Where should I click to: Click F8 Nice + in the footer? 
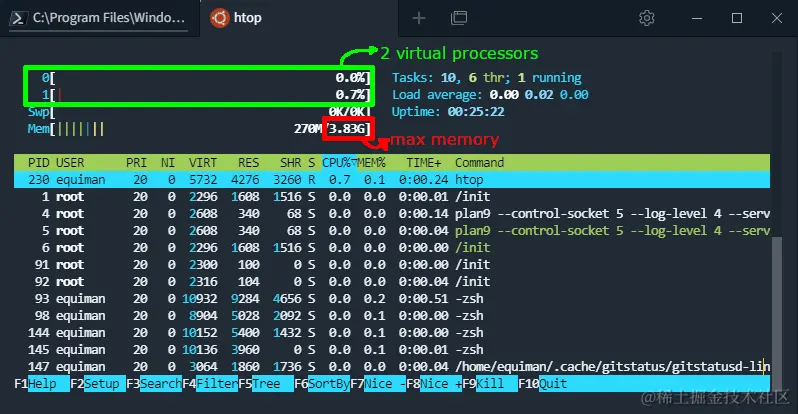(434, 383)
